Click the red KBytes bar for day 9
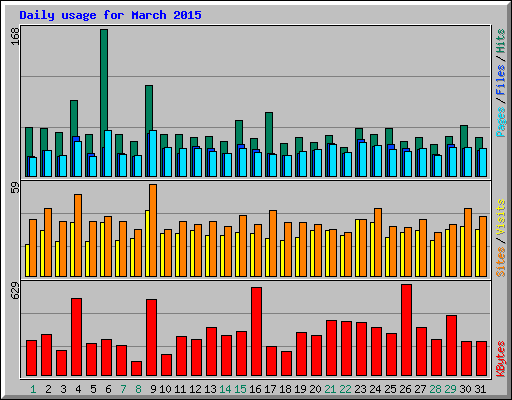Image resolution: width=512 pixels, height=400 pixels. (x=151, y=337)
